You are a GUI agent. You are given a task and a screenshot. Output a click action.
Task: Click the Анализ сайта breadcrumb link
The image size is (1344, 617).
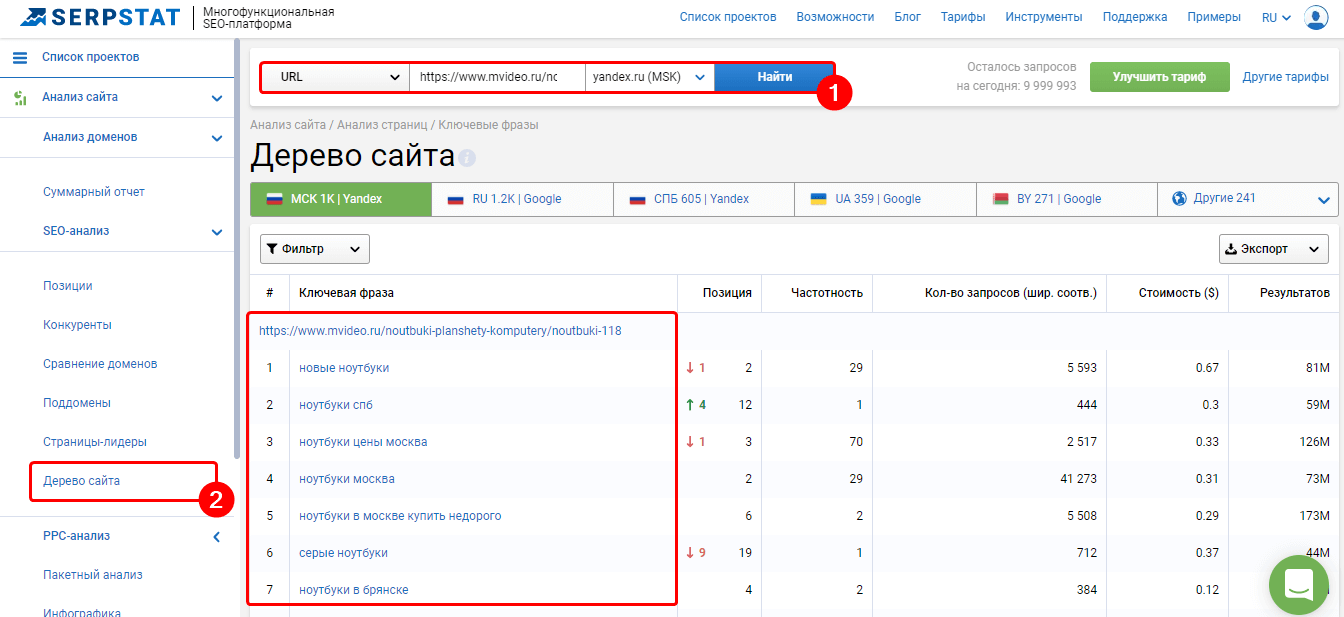pos(288,125)
